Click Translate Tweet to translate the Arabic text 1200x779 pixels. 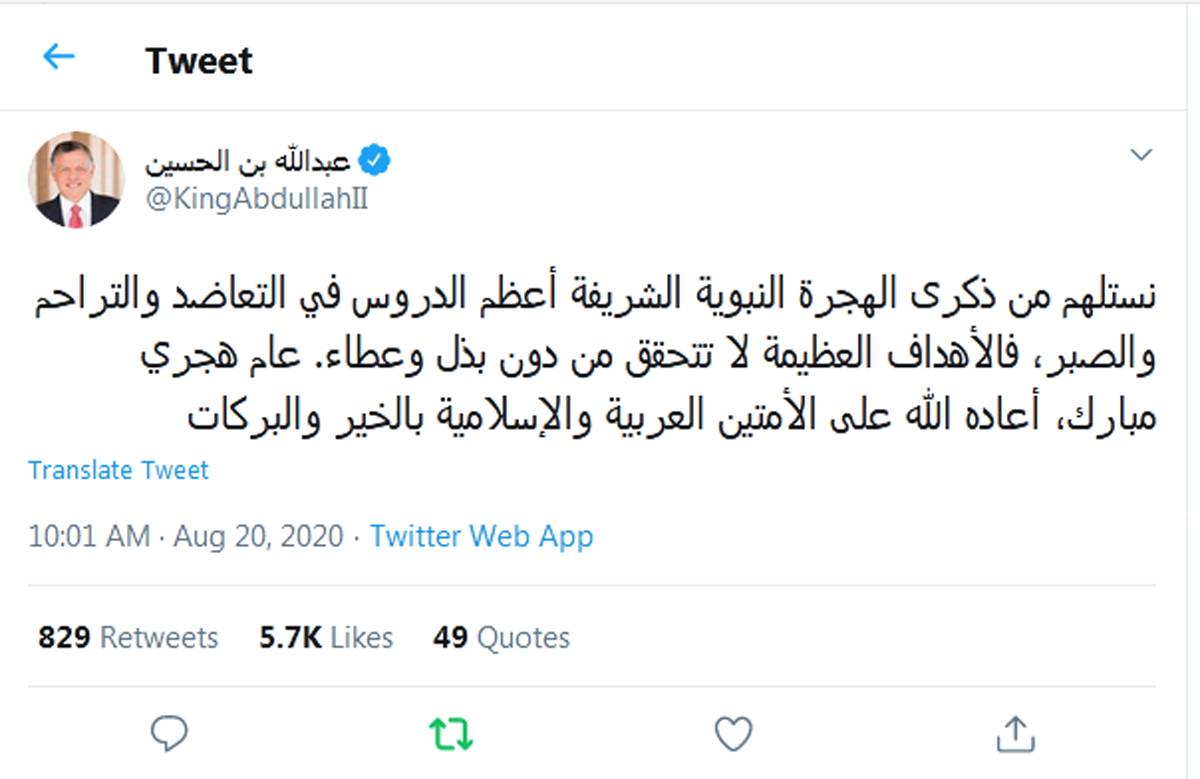click(118, 470)
